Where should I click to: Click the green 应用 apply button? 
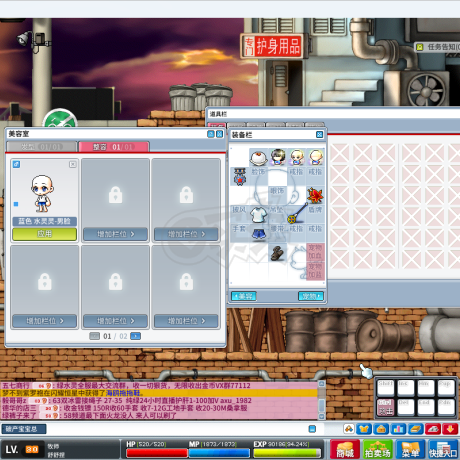click(x=45, y=234)
